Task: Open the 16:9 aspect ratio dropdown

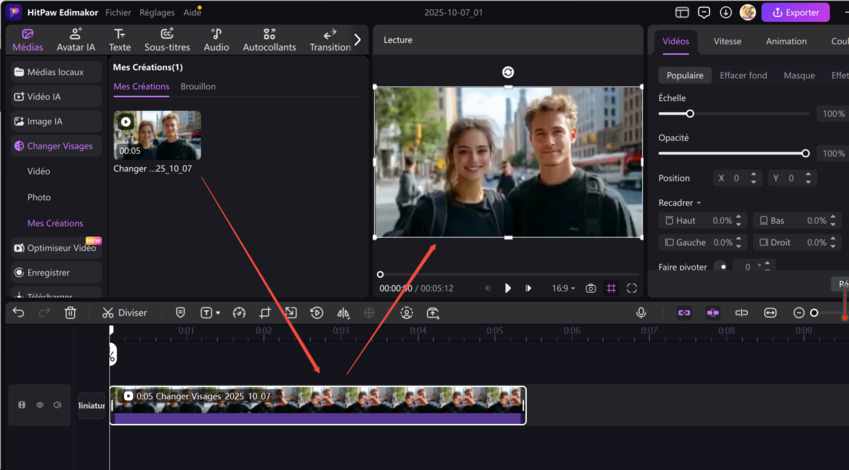Action: click(563, 288)
